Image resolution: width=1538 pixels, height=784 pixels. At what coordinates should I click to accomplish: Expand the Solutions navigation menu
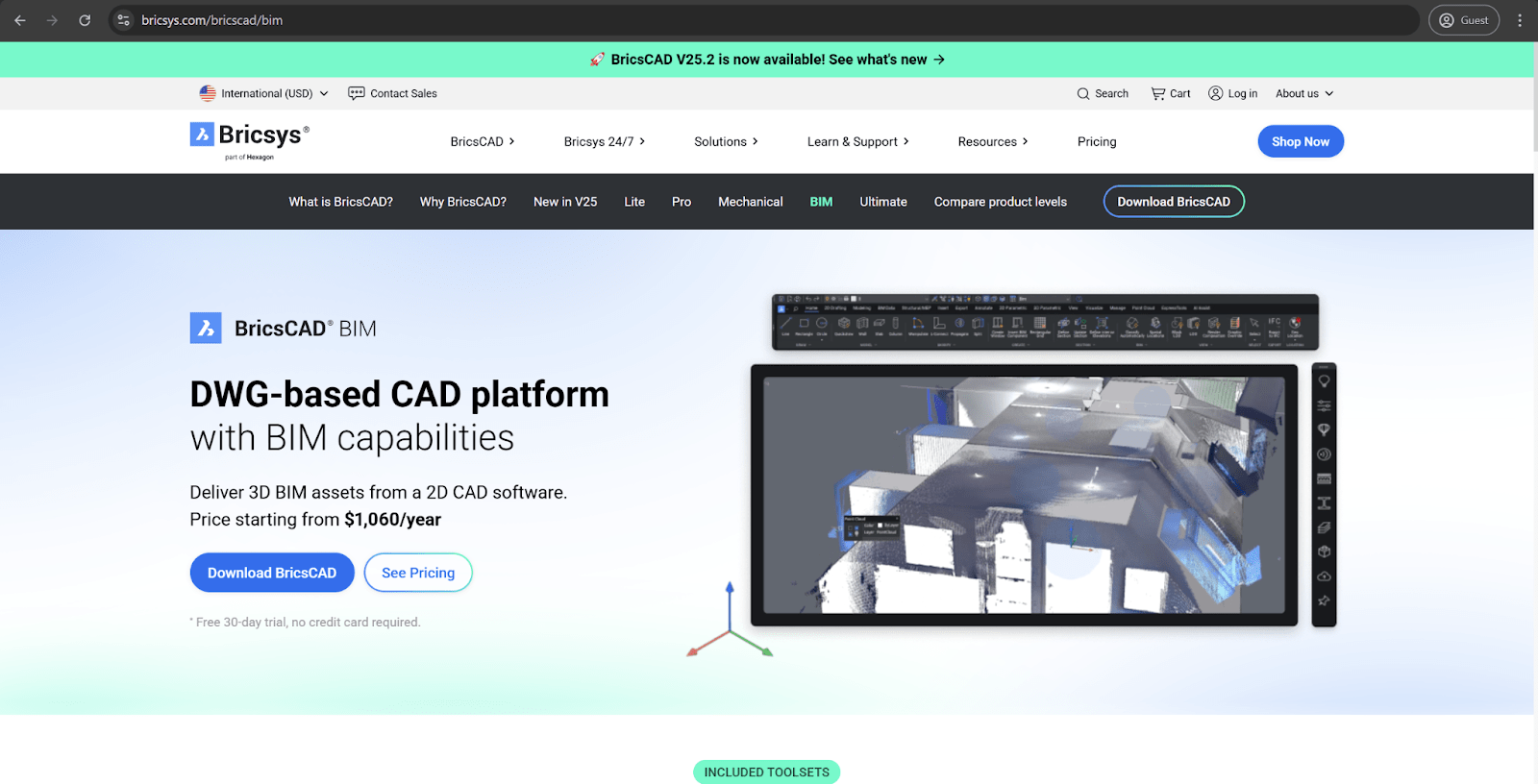(x=727, y=141)
